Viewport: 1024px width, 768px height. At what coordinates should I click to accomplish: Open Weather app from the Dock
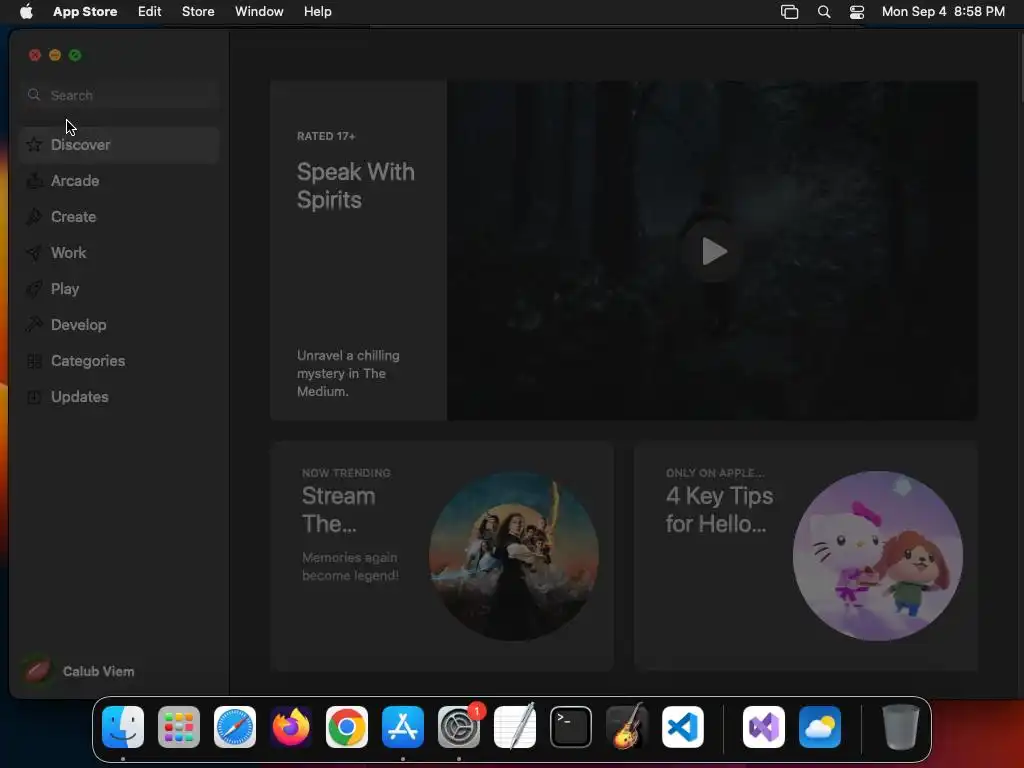[820, 727]
